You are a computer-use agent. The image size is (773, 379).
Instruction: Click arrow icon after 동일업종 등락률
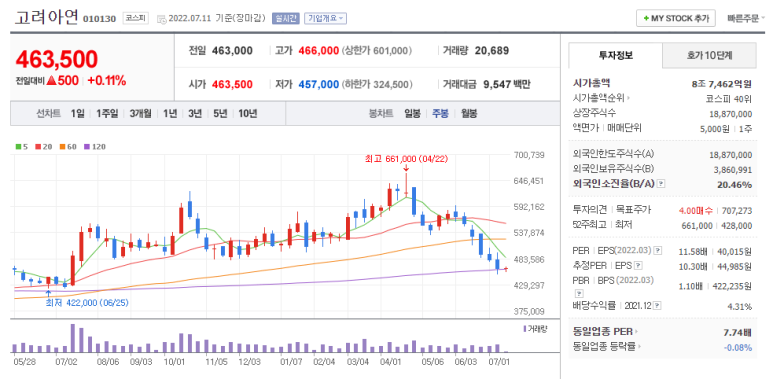coord(640,347)
